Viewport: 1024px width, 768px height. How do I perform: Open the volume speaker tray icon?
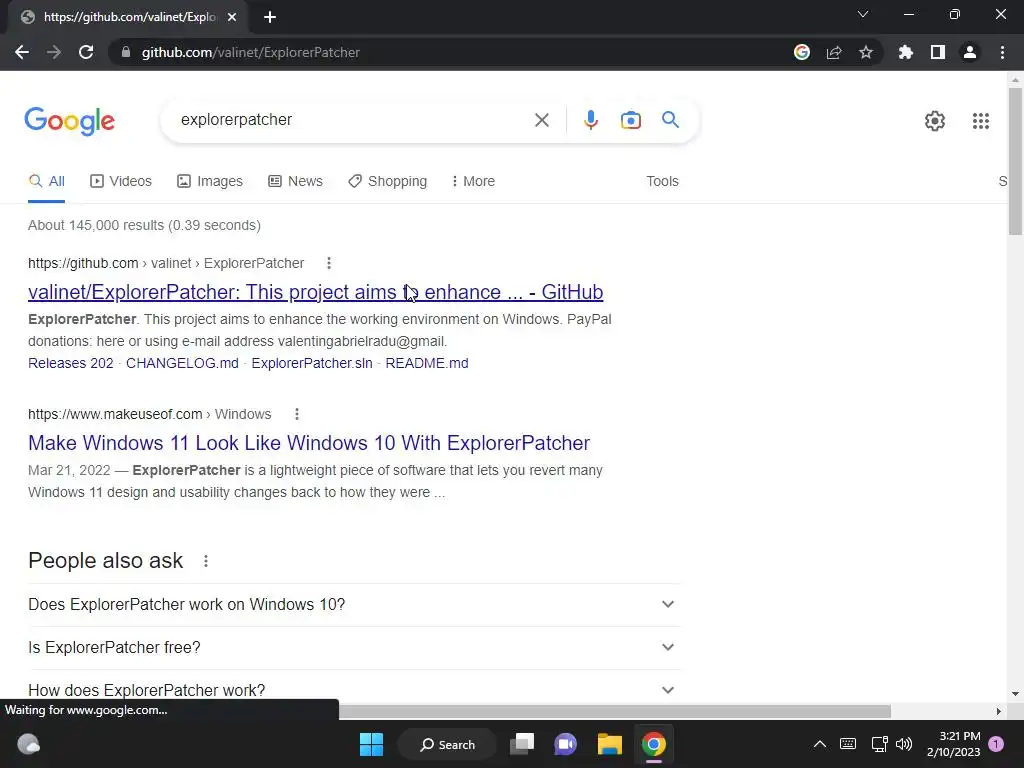[904, 744]
